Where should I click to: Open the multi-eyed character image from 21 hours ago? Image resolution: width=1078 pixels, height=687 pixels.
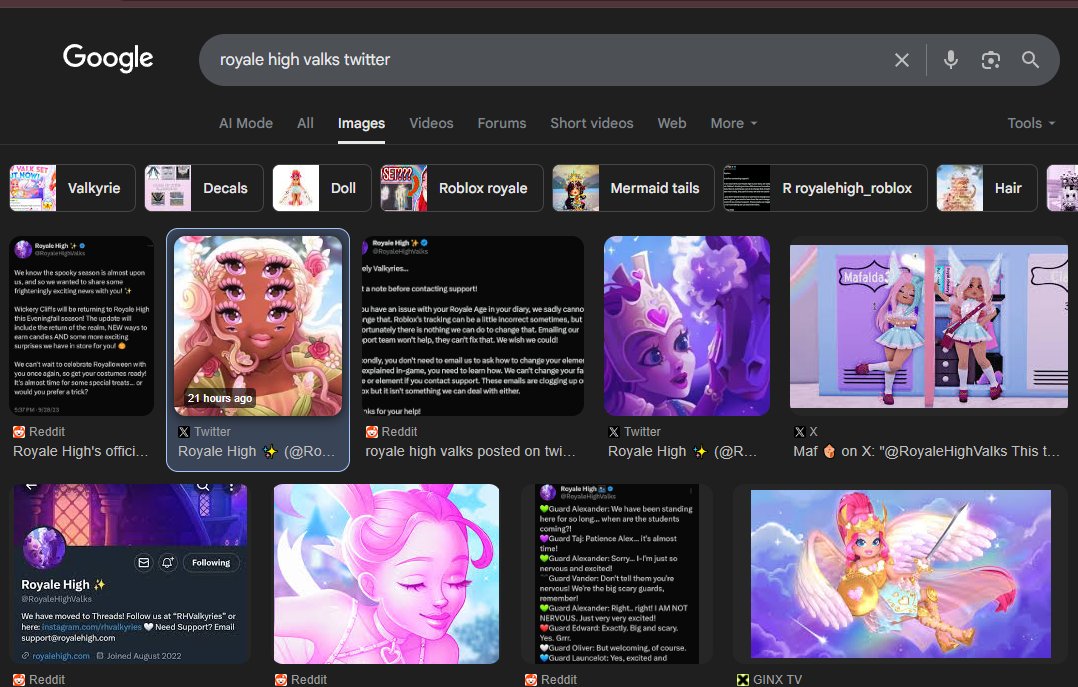[x=258, y=326]
